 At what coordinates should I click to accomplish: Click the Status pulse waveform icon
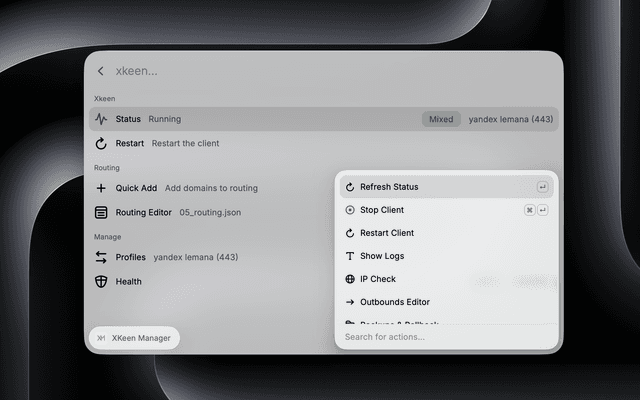(101, 119)
